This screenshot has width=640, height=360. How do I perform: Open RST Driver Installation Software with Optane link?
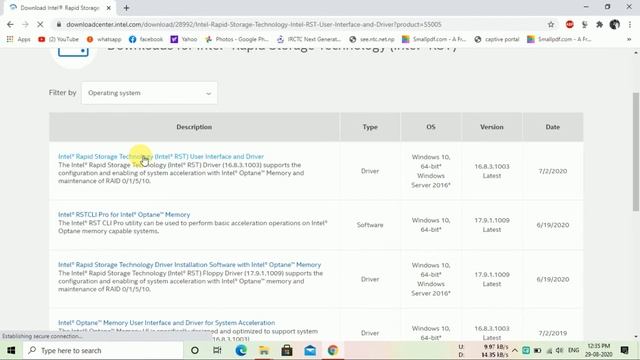pyautogui.click(x=189, y=264)
